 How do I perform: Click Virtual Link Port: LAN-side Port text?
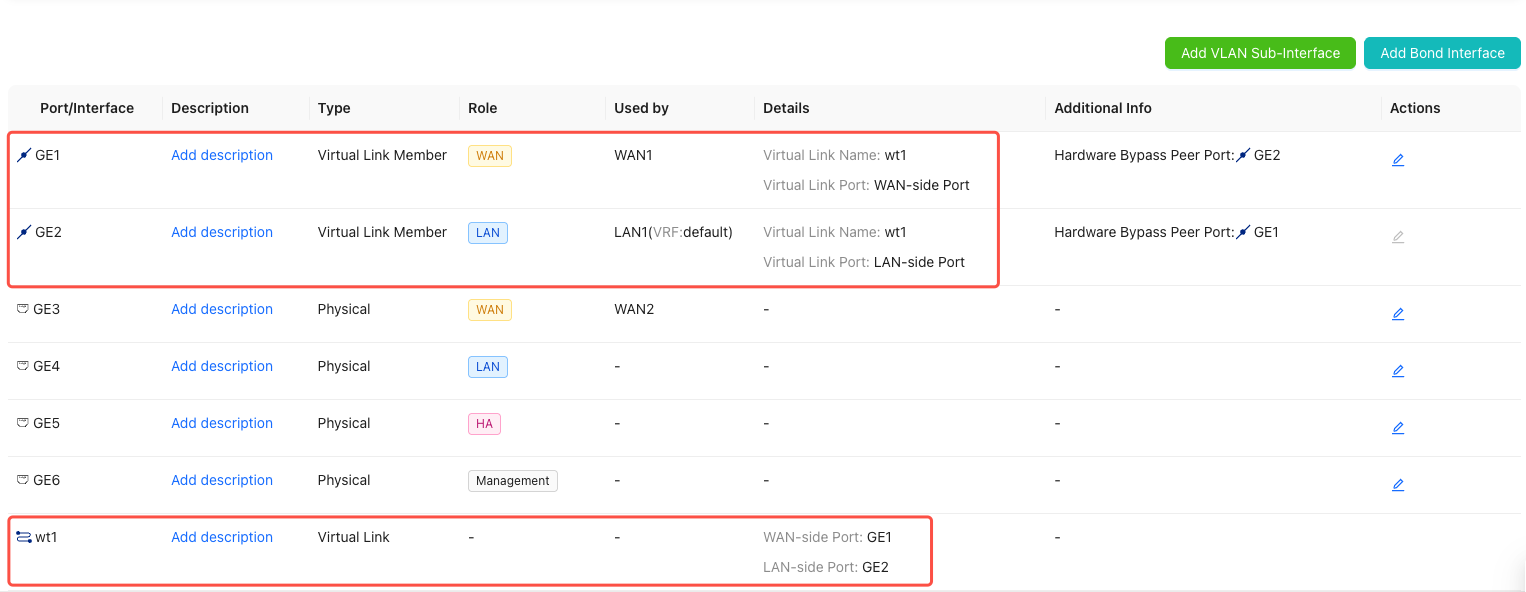(x=864, y=262)
